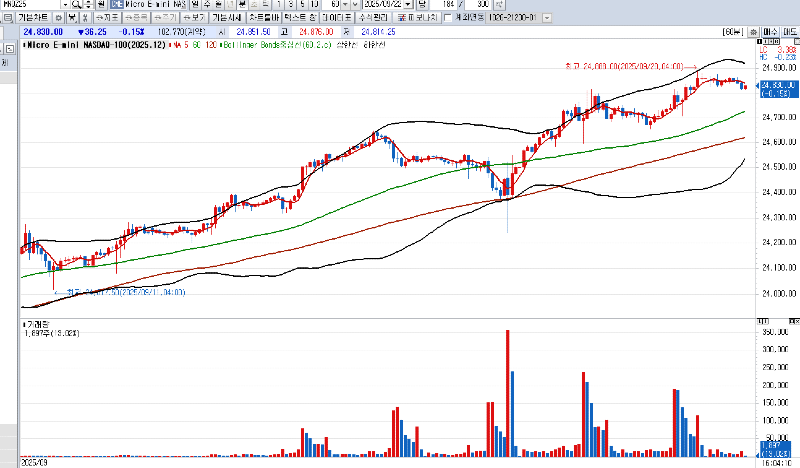This screenshot has height=468, width=800.
Task: Click the 매수 buy button
Action: (770, 33)
